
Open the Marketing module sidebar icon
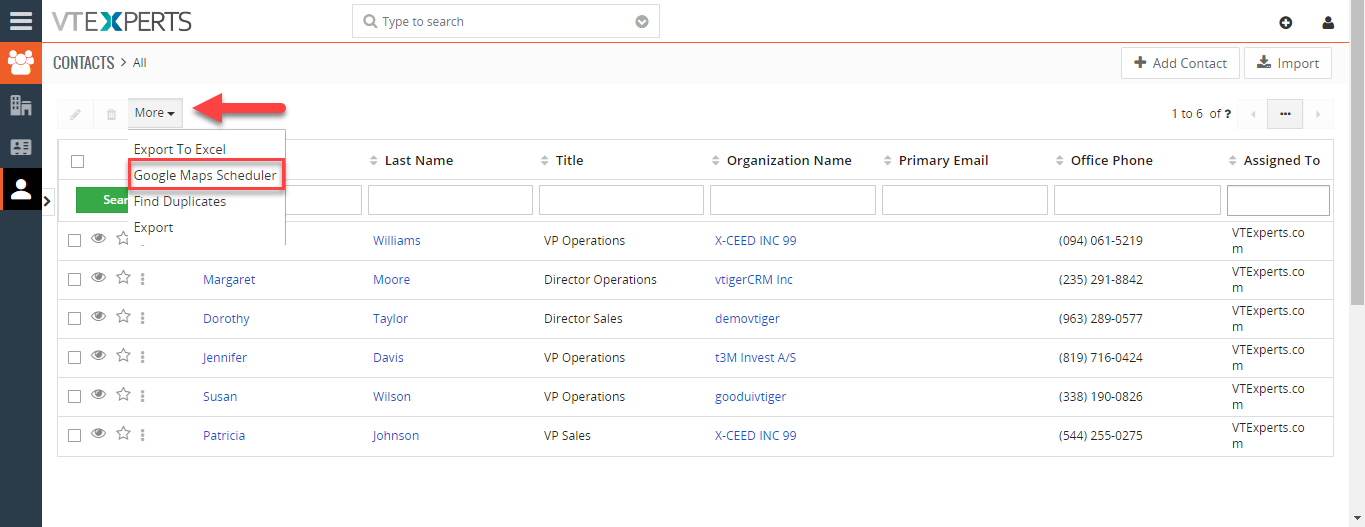[20, 63]
